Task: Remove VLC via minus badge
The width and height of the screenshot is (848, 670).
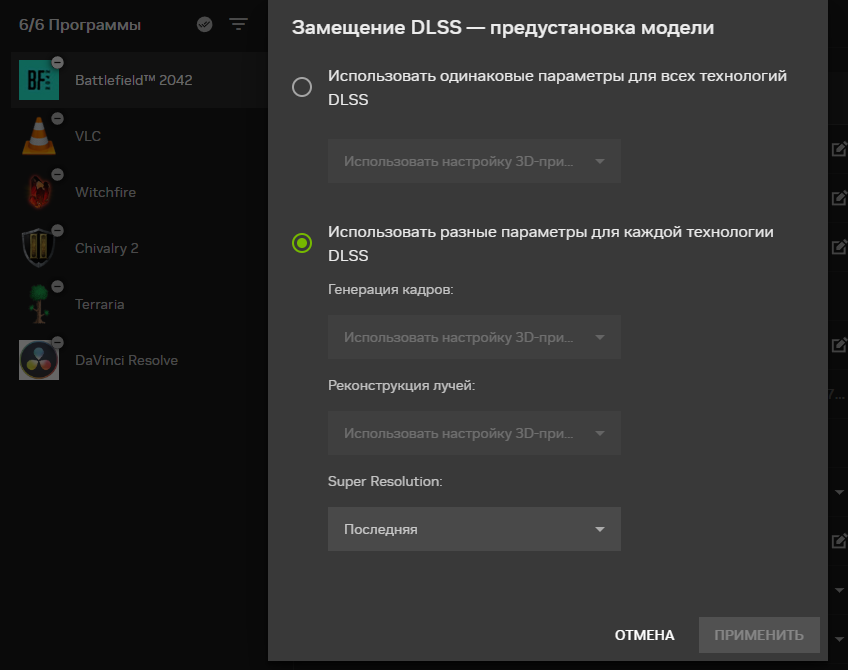Action: 57,118
